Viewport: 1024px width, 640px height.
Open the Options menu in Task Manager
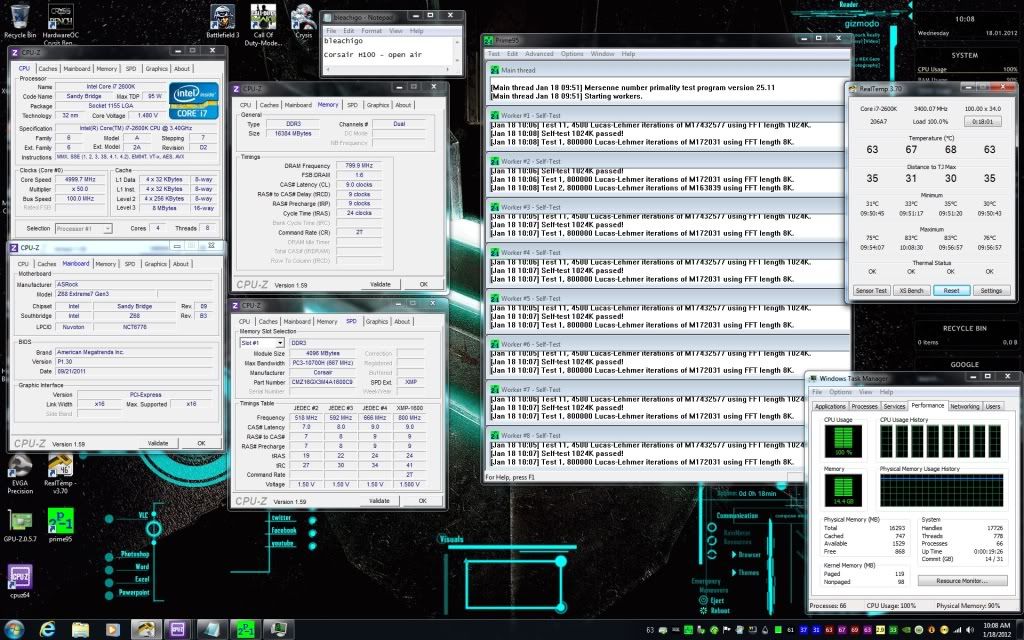tap(840, 392)
